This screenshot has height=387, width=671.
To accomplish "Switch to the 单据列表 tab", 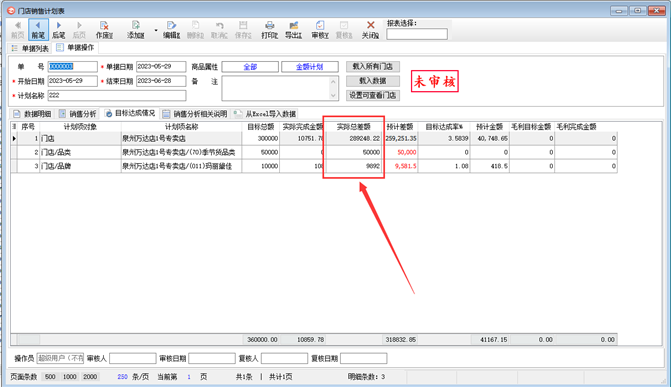I will point(30,48).
